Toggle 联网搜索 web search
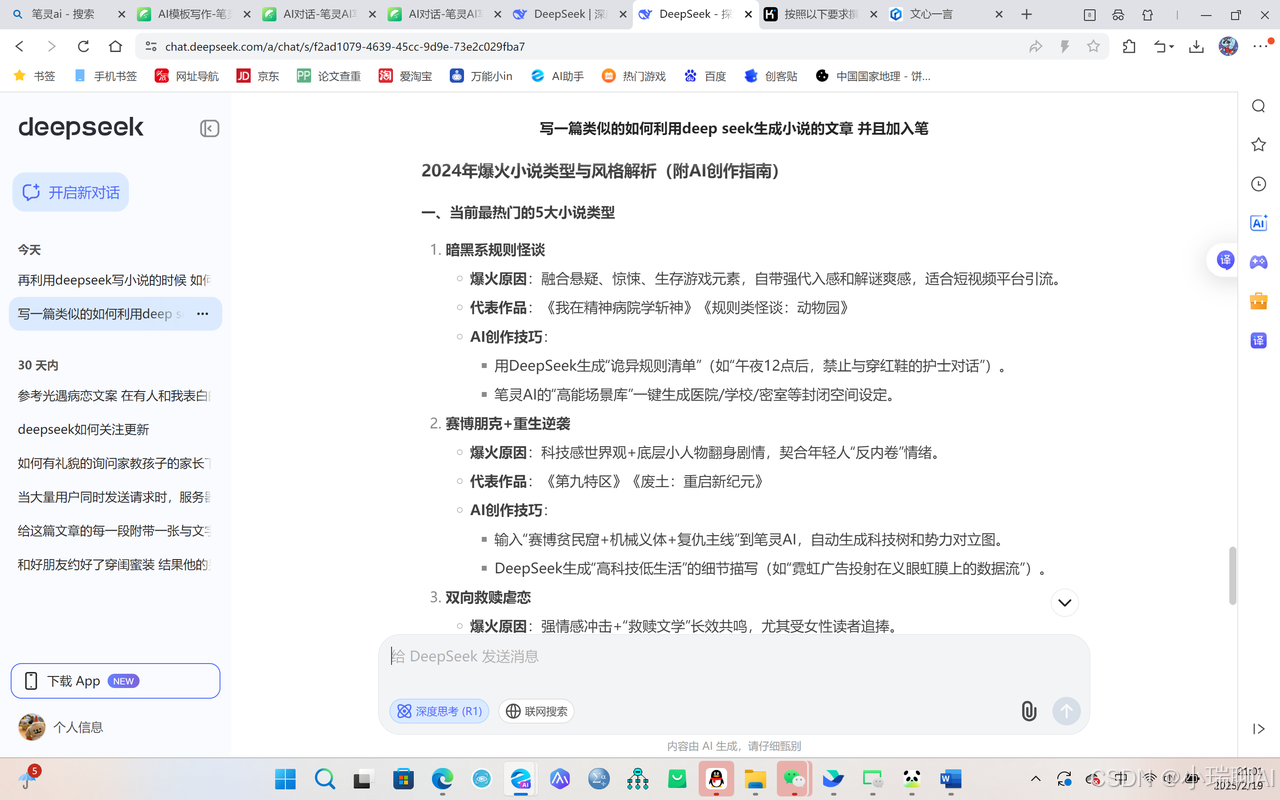1280x800 pixels. (536, 711)
